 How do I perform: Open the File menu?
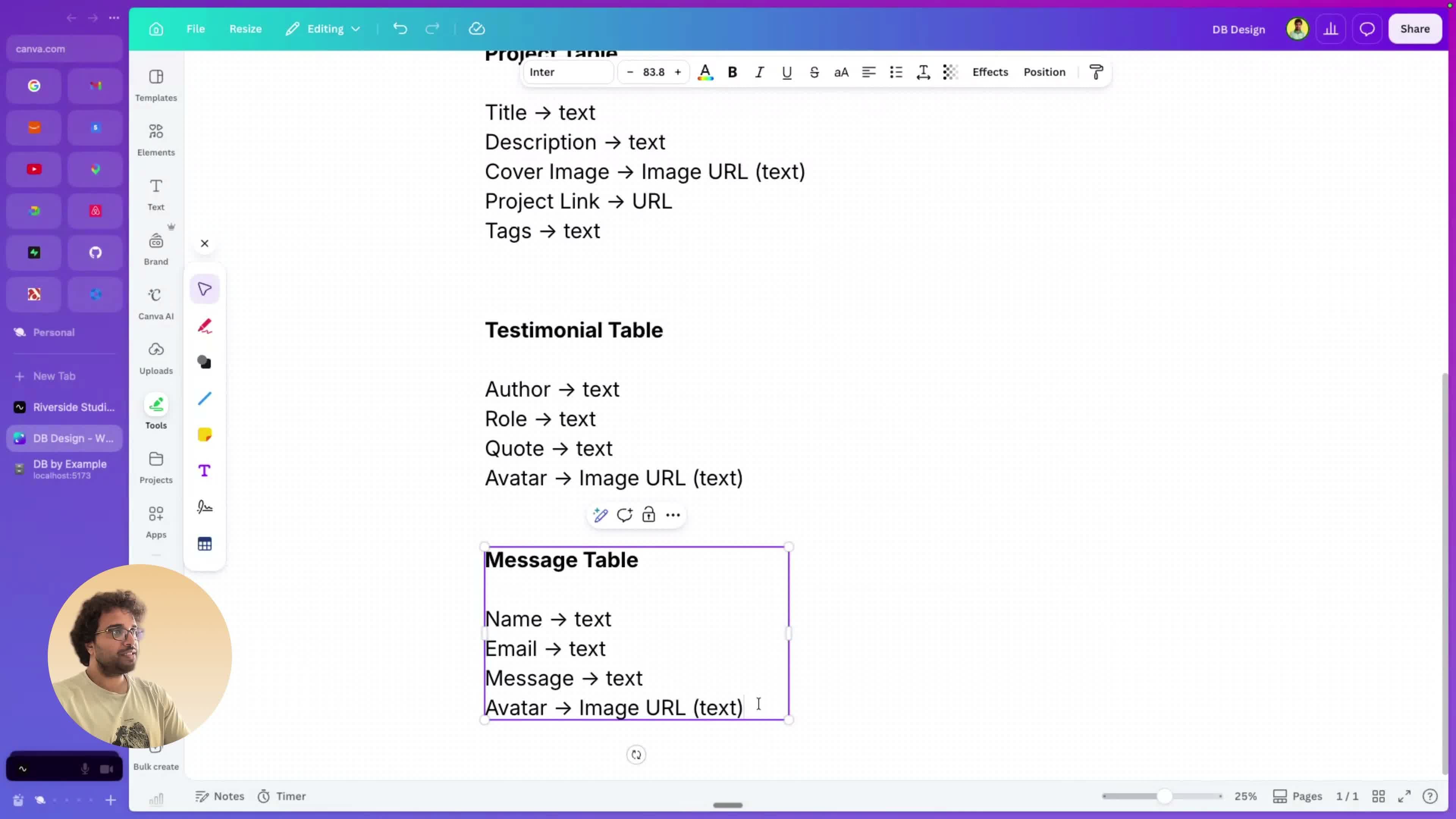196,29
